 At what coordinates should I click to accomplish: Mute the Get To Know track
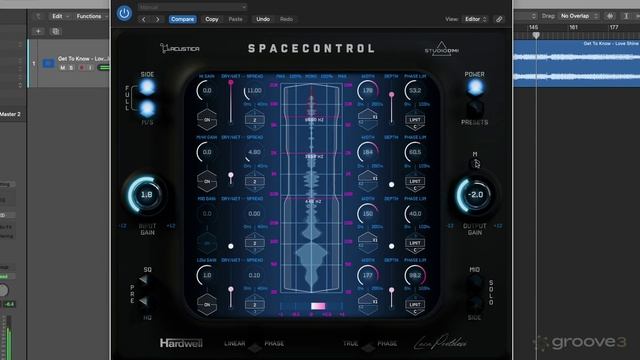pos(62,68)
